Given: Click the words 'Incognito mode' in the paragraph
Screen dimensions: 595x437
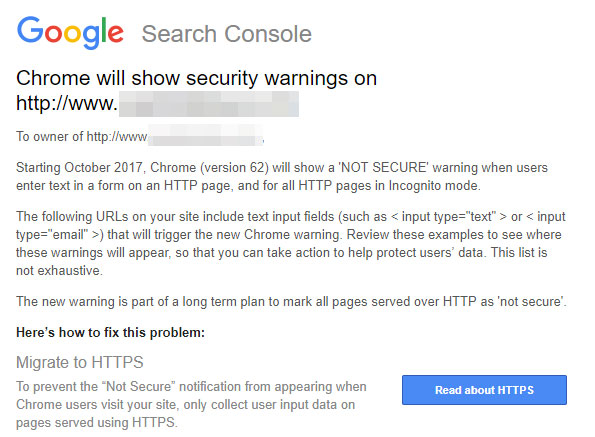Looking at the screenshot, I should coord(434,185).
